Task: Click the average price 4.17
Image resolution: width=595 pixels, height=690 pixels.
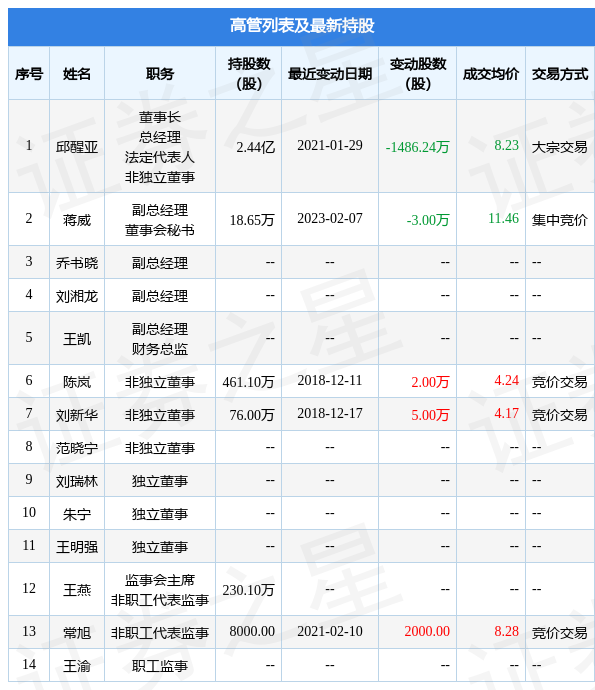Action: tap(507, 413)
